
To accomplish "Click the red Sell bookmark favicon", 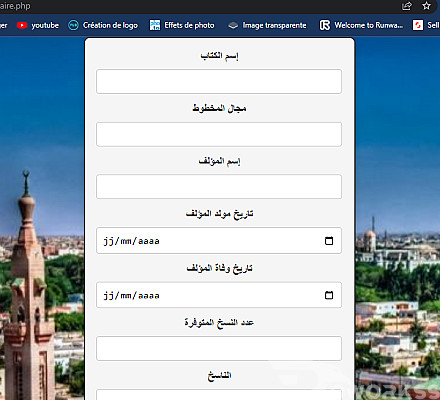I will [418, 25].
